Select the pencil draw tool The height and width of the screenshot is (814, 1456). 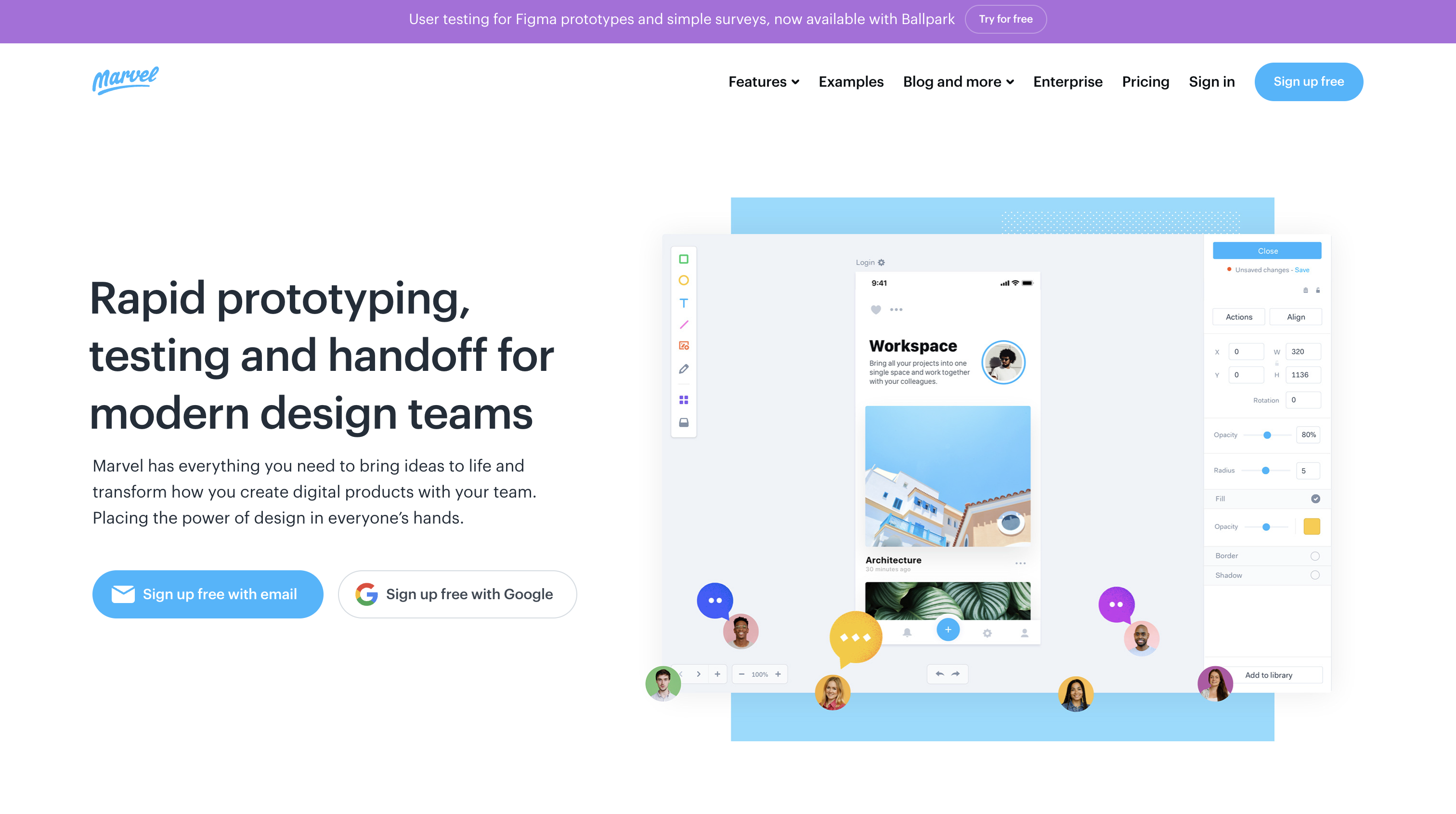pos(683,368)
